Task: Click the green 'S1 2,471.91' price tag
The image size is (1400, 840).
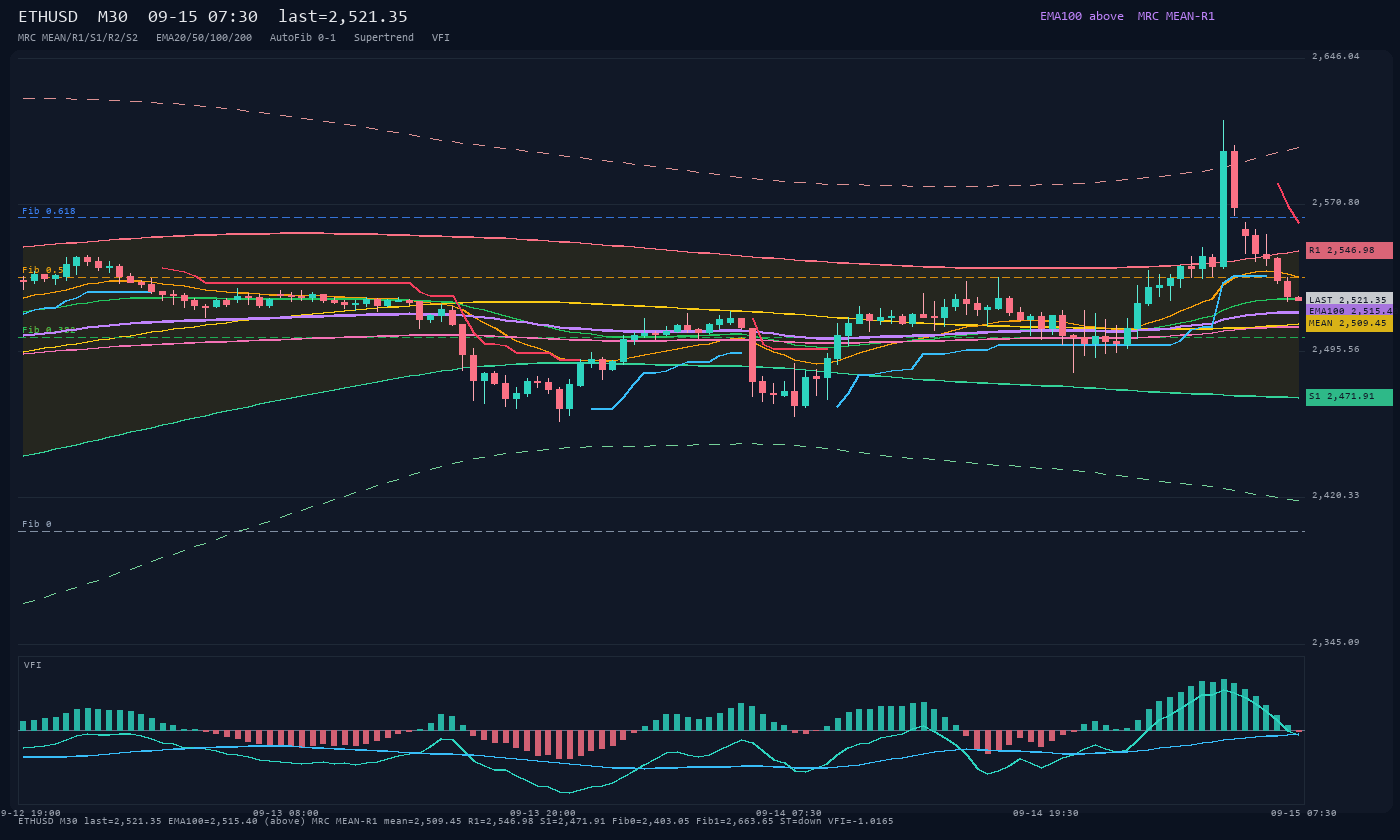Action: click(1349, 397)
